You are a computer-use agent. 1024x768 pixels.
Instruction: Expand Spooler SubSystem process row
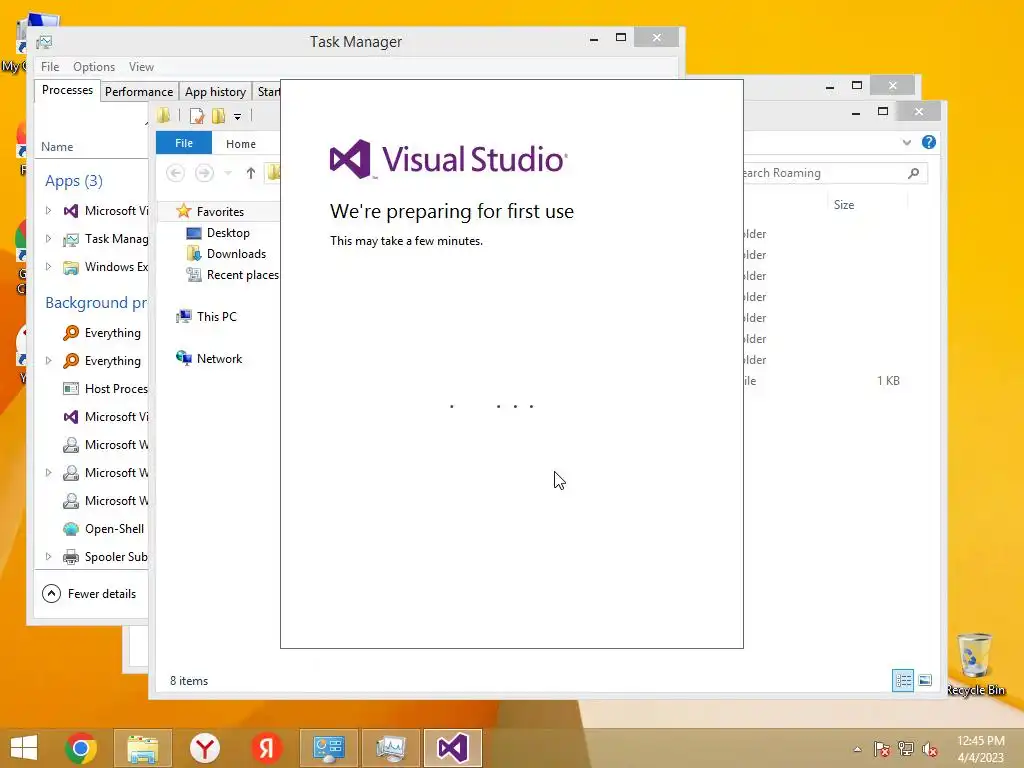(x=48, y=556)
